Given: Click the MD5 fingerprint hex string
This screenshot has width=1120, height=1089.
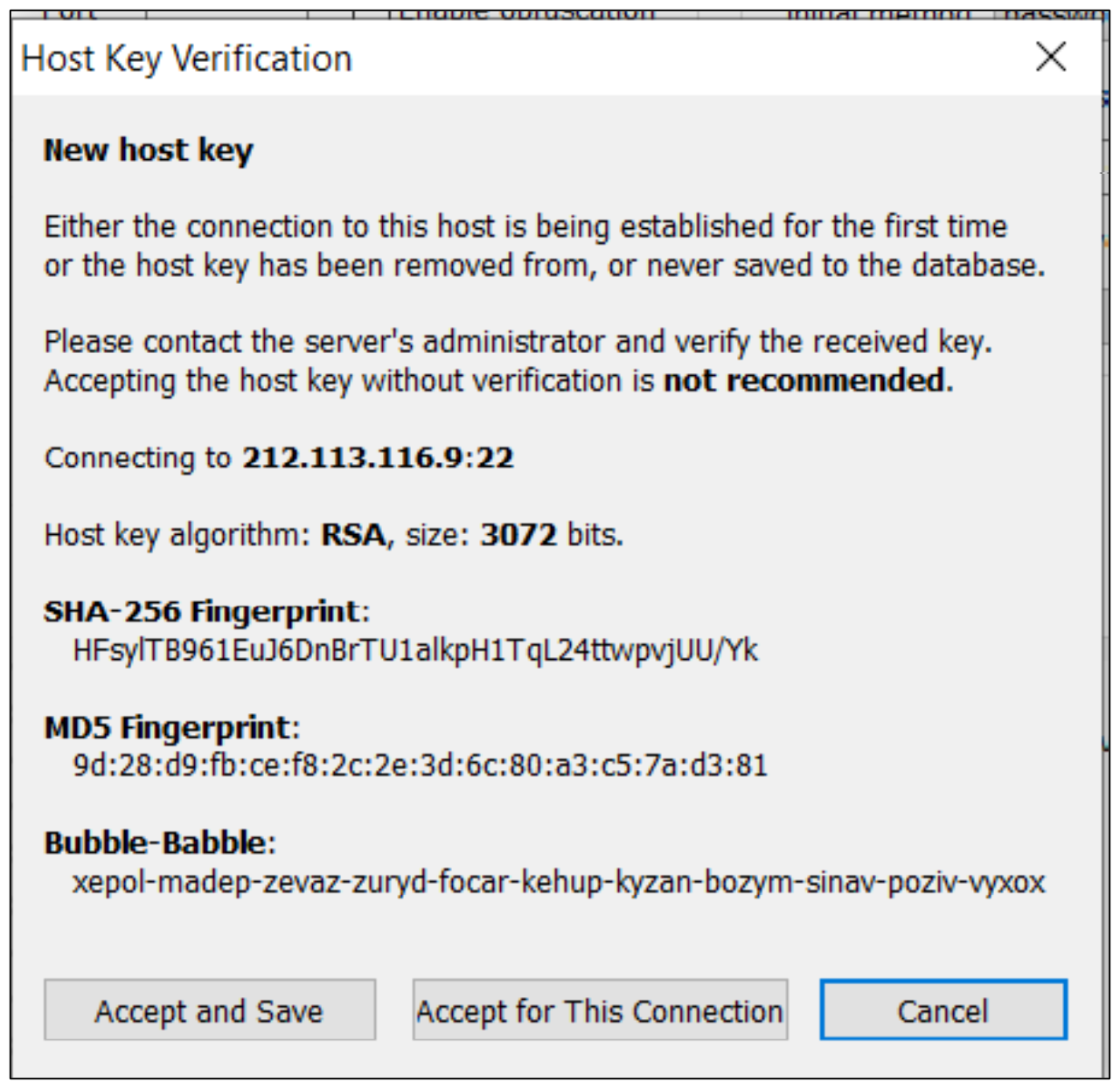Looking at the screenshot, I should click(420, 766).
